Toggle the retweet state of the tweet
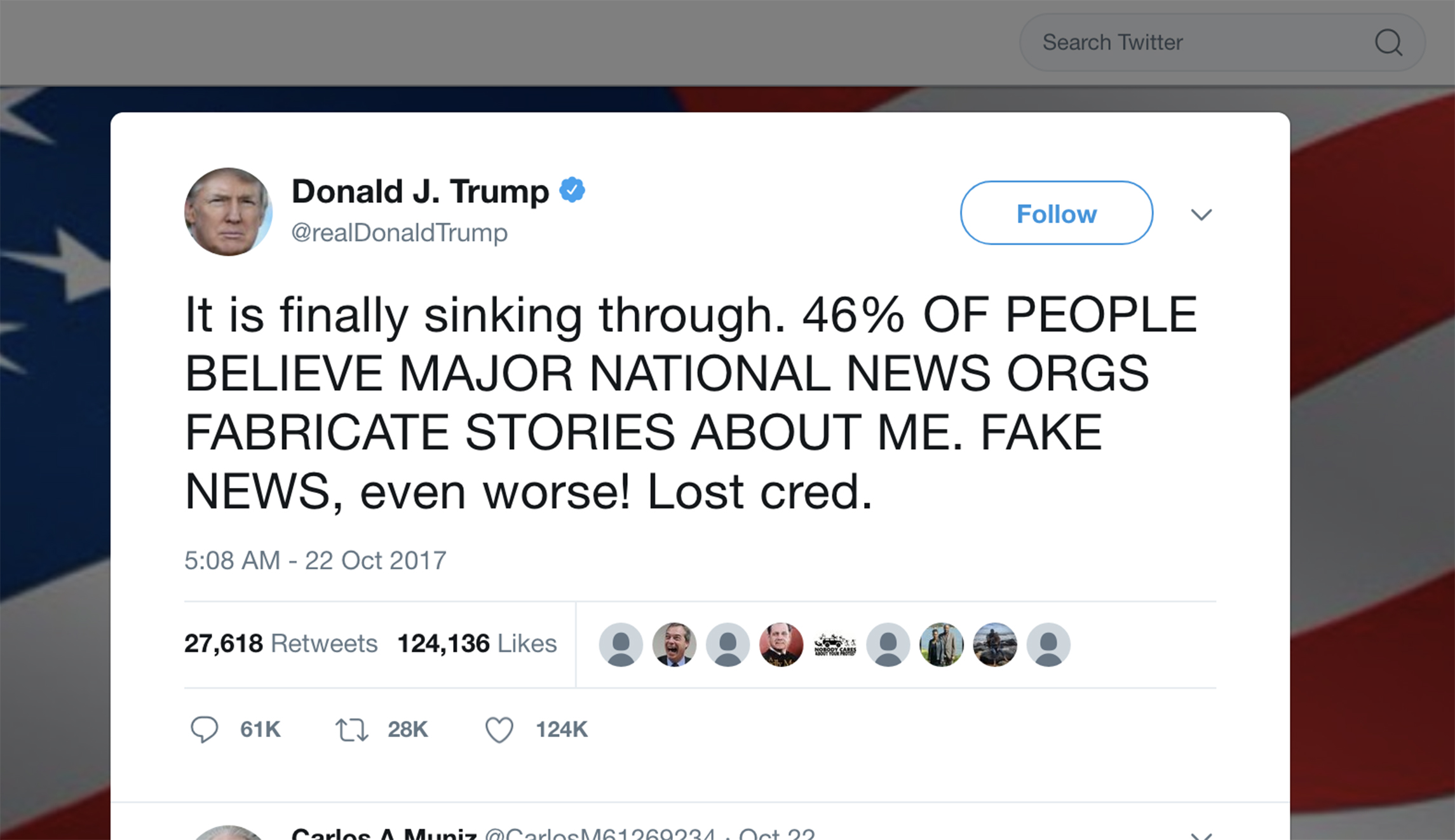 click(x=353, y=729)
